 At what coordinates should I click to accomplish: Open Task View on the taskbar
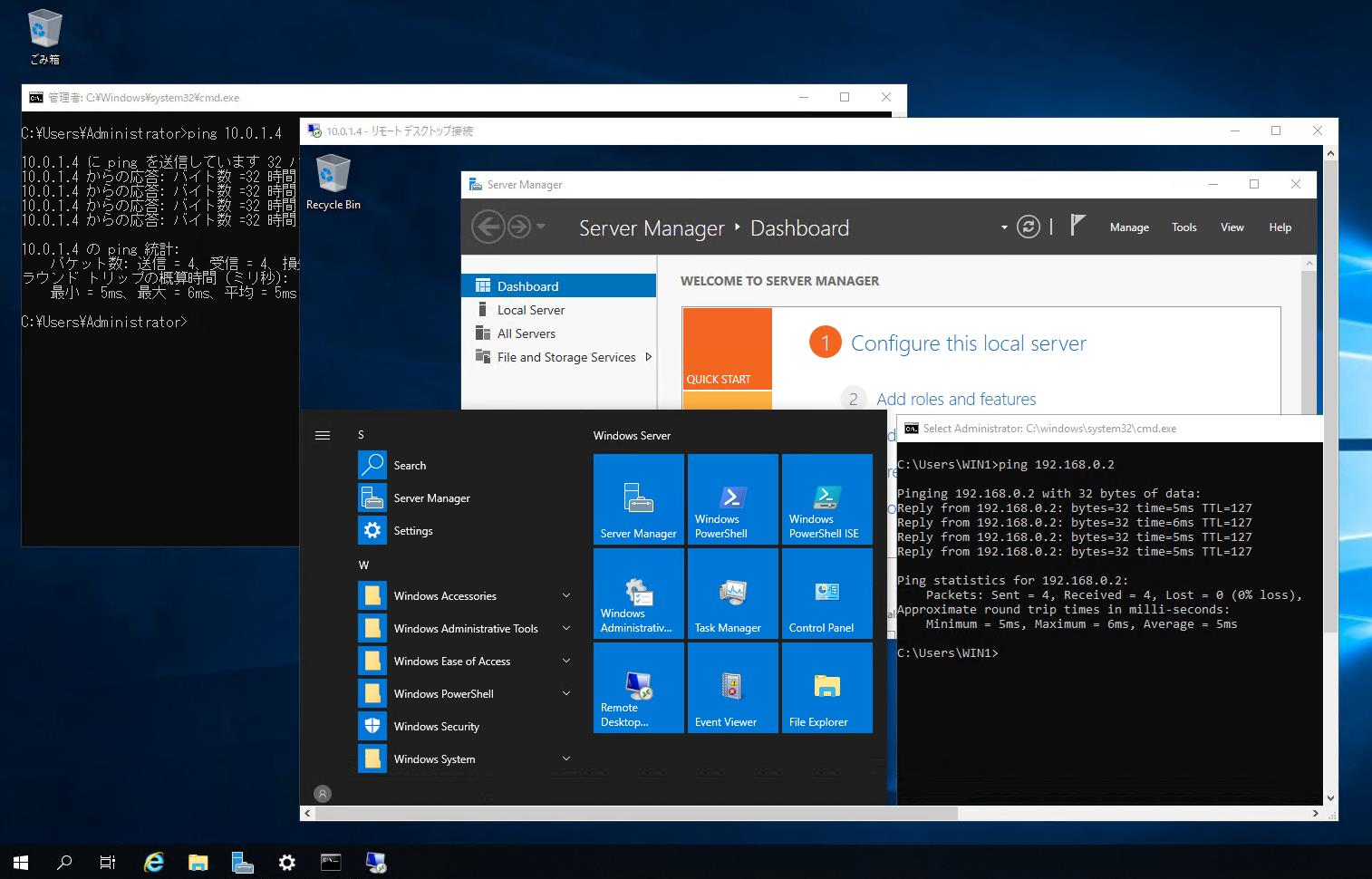[x=108, y=863]
